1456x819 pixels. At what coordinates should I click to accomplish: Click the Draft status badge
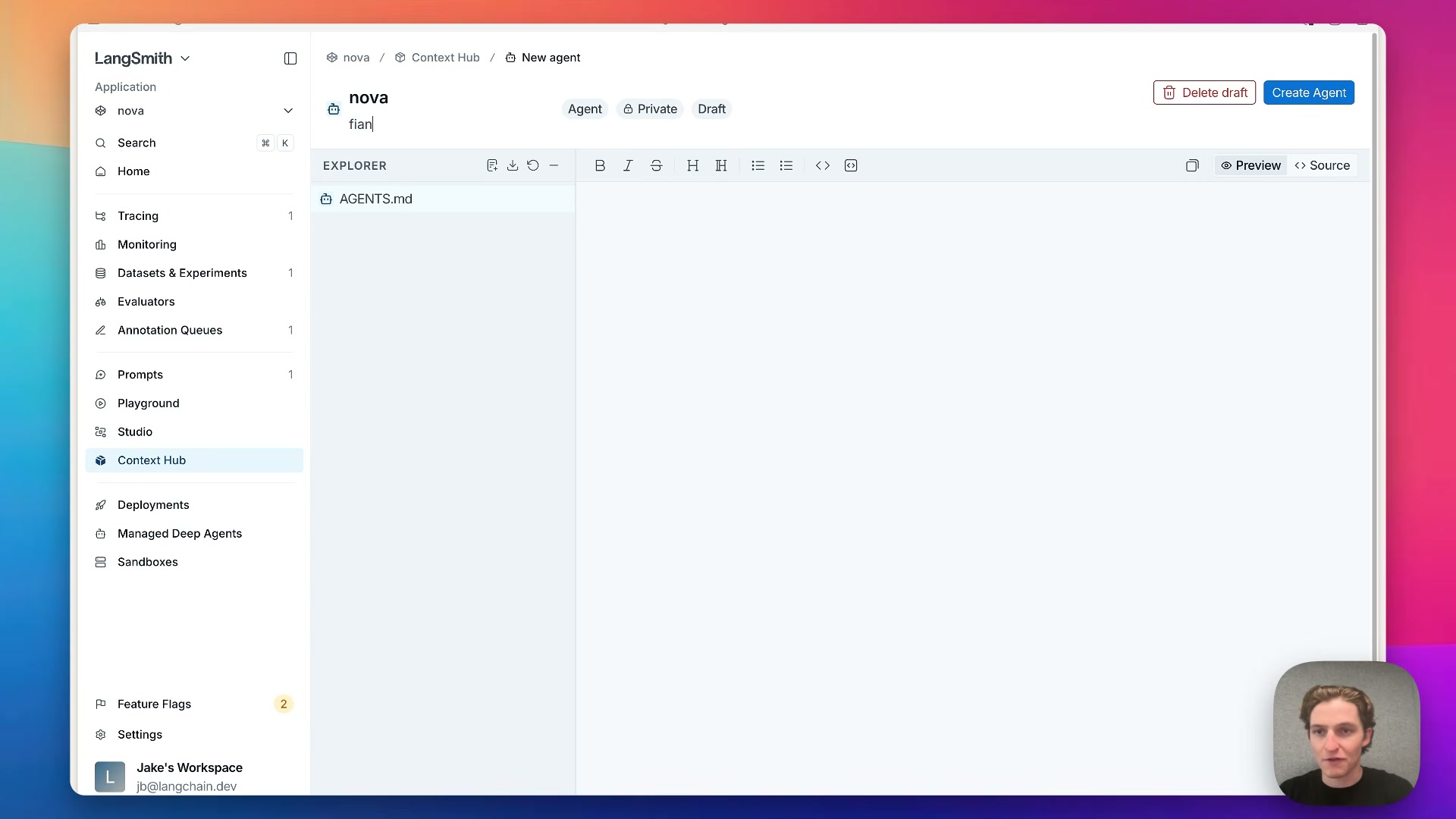(711, 109)
